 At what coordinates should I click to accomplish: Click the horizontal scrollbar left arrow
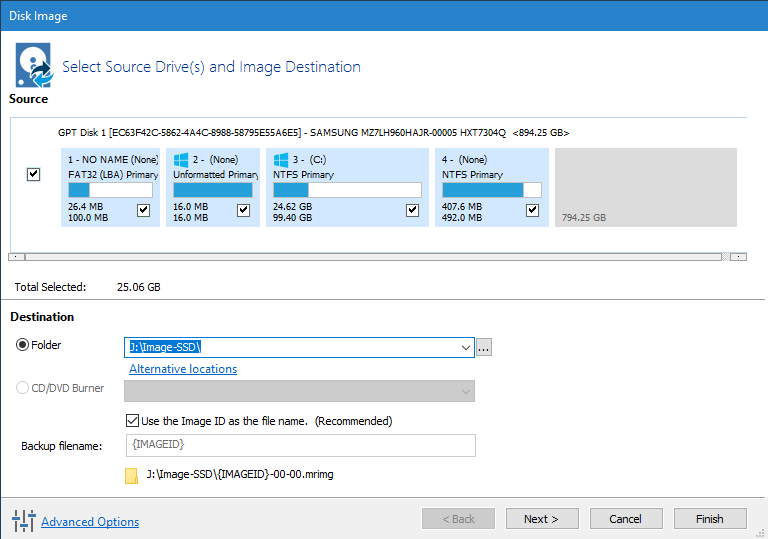point(16,257)
